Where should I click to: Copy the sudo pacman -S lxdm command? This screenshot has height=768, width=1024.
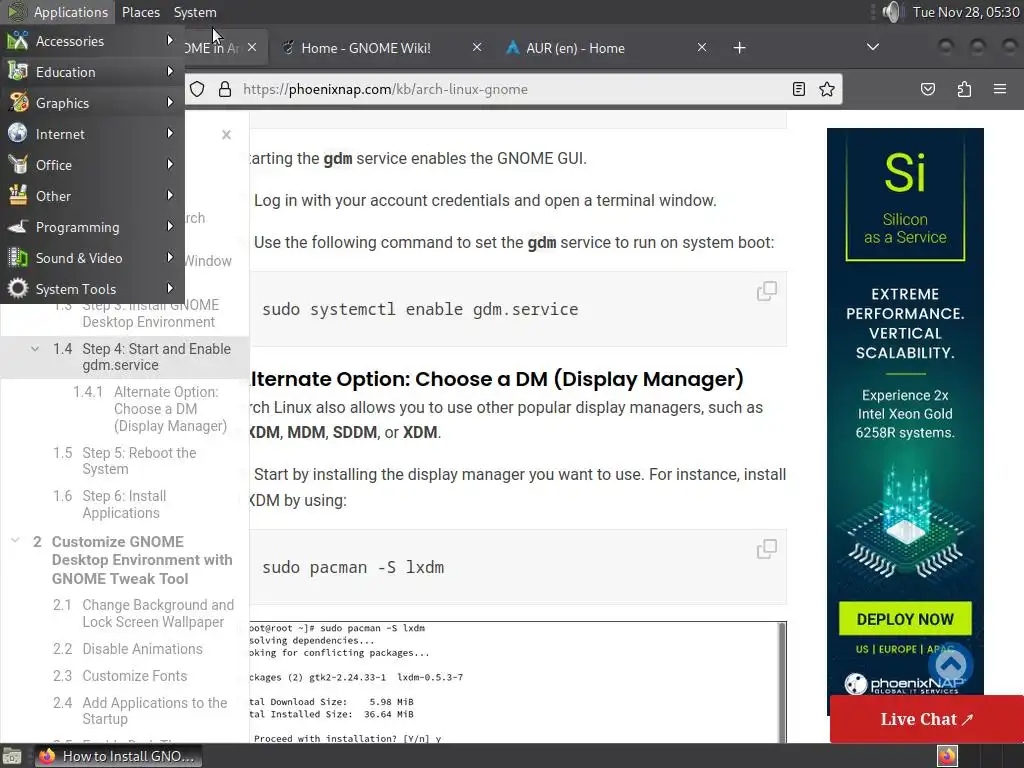click(x=767, y=549)
